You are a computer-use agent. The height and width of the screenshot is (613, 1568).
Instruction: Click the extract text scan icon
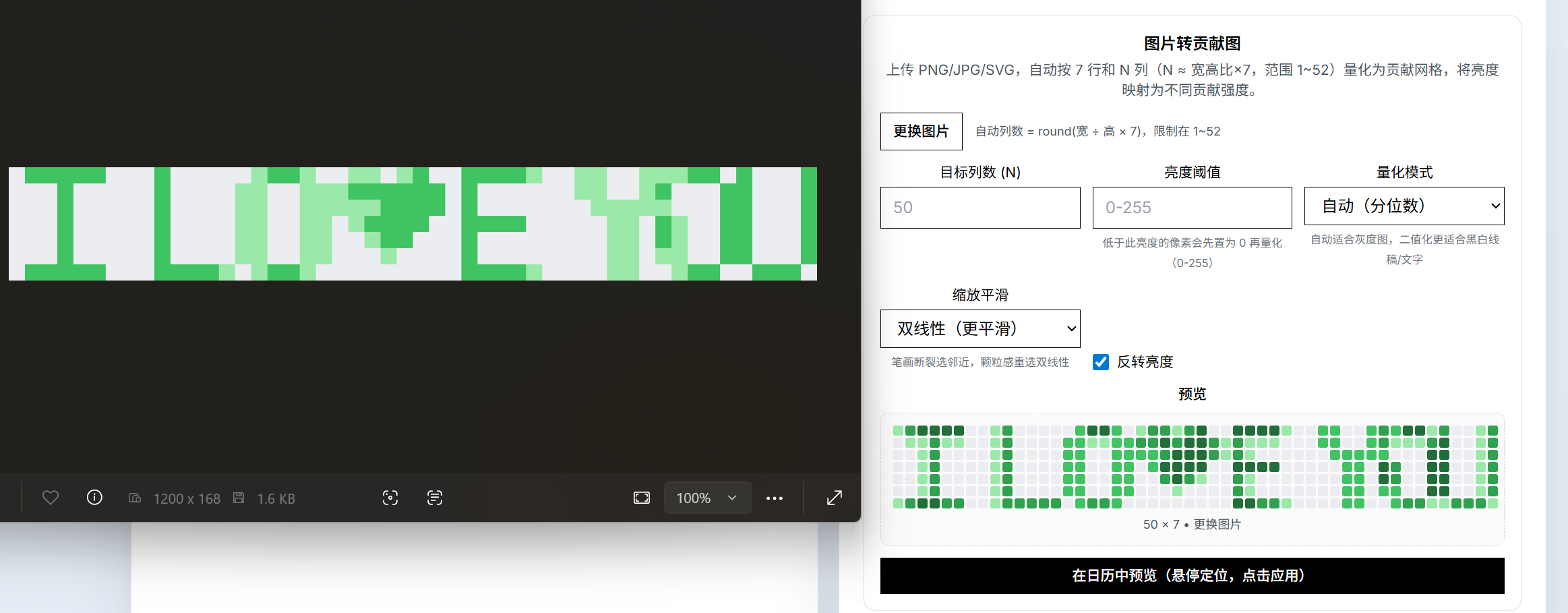coord(435,498)
